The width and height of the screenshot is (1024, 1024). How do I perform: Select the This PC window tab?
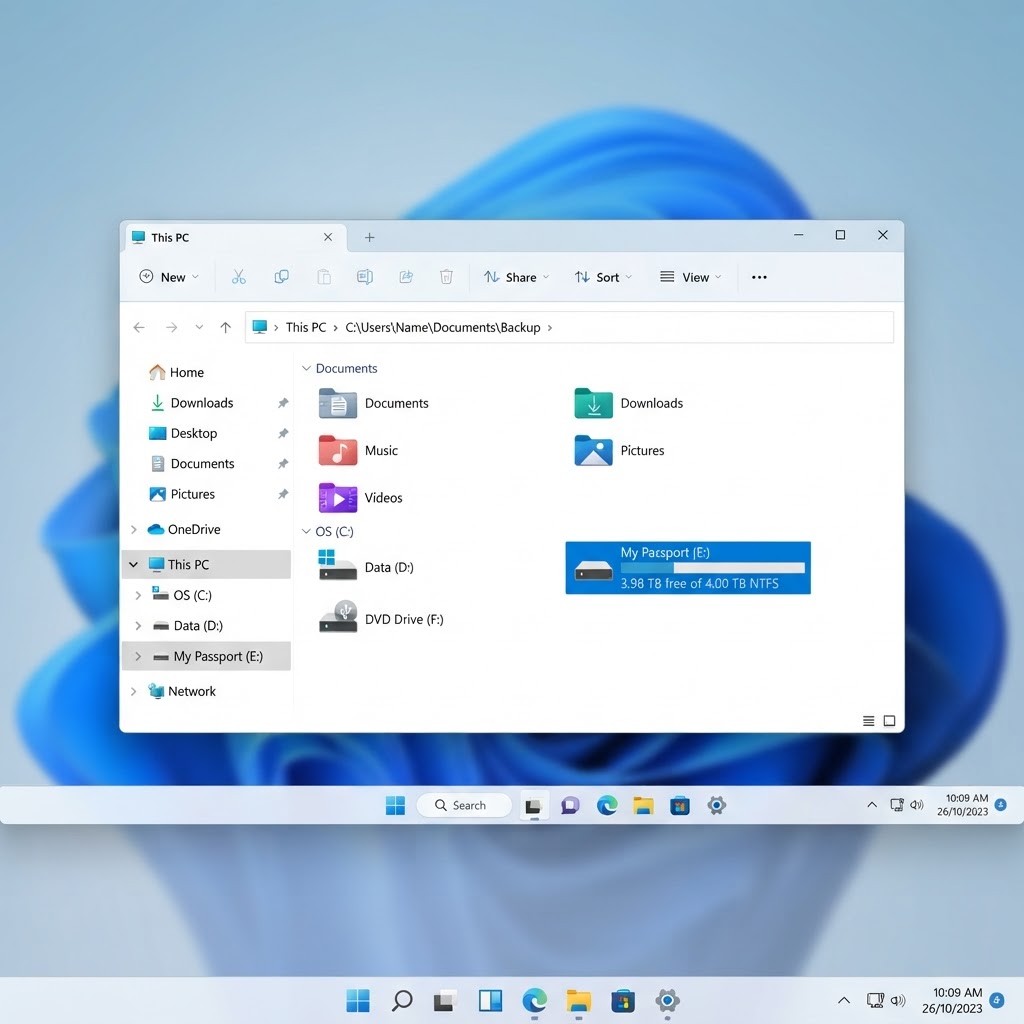click(x=234, y=238)
